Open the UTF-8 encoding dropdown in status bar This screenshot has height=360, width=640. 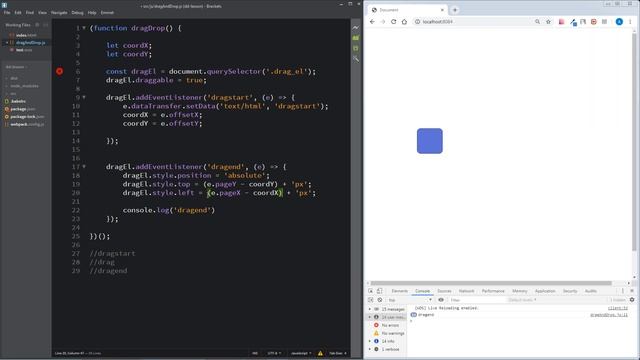(274, 353)
